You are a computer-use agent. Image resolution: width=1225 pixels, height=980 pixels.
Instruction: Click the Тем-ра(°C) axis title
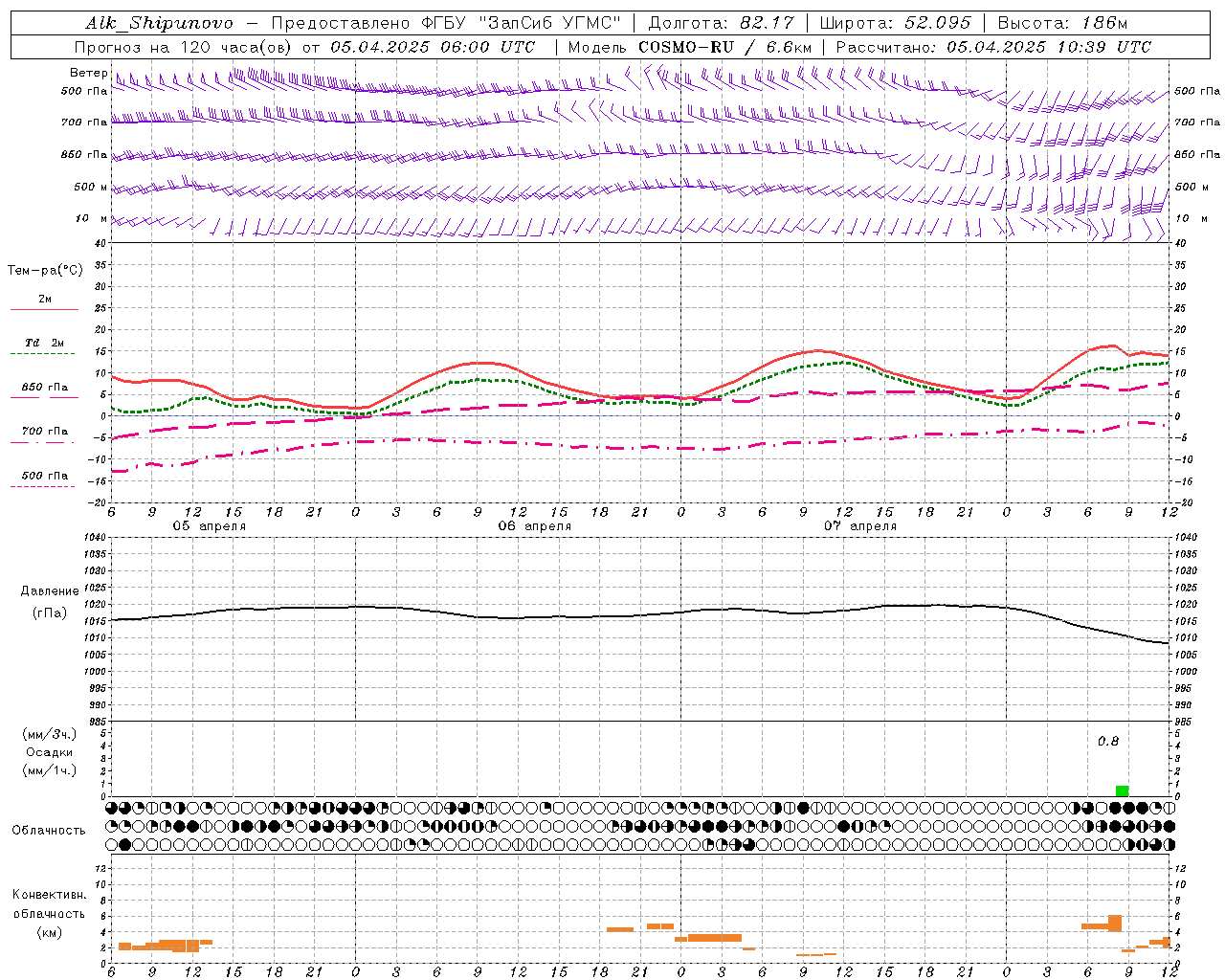click(45, 271)
